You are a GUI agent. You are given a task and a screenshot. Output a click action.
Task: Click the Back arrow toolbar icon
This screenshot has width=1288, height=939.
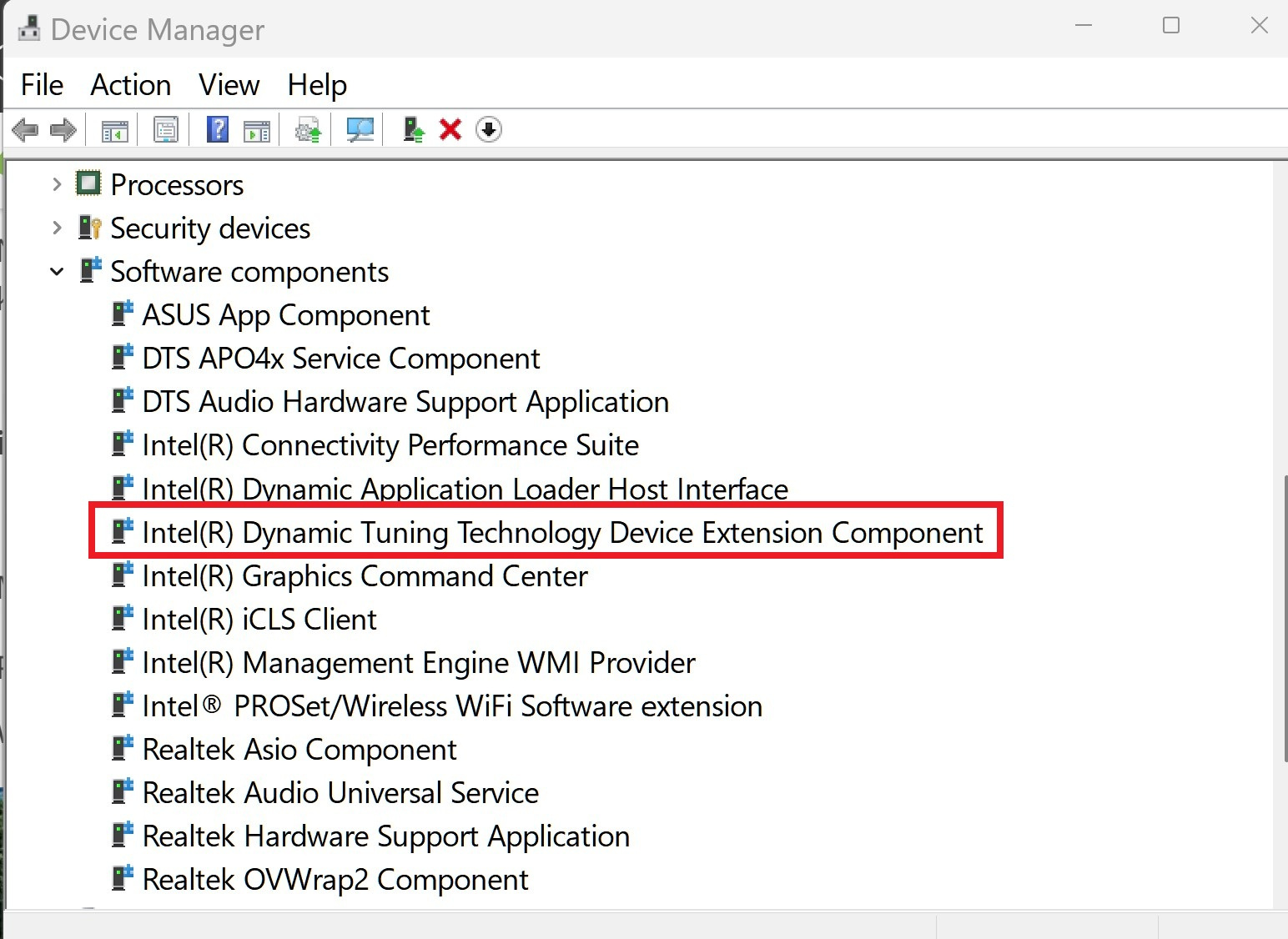click(x=25, y=130)
